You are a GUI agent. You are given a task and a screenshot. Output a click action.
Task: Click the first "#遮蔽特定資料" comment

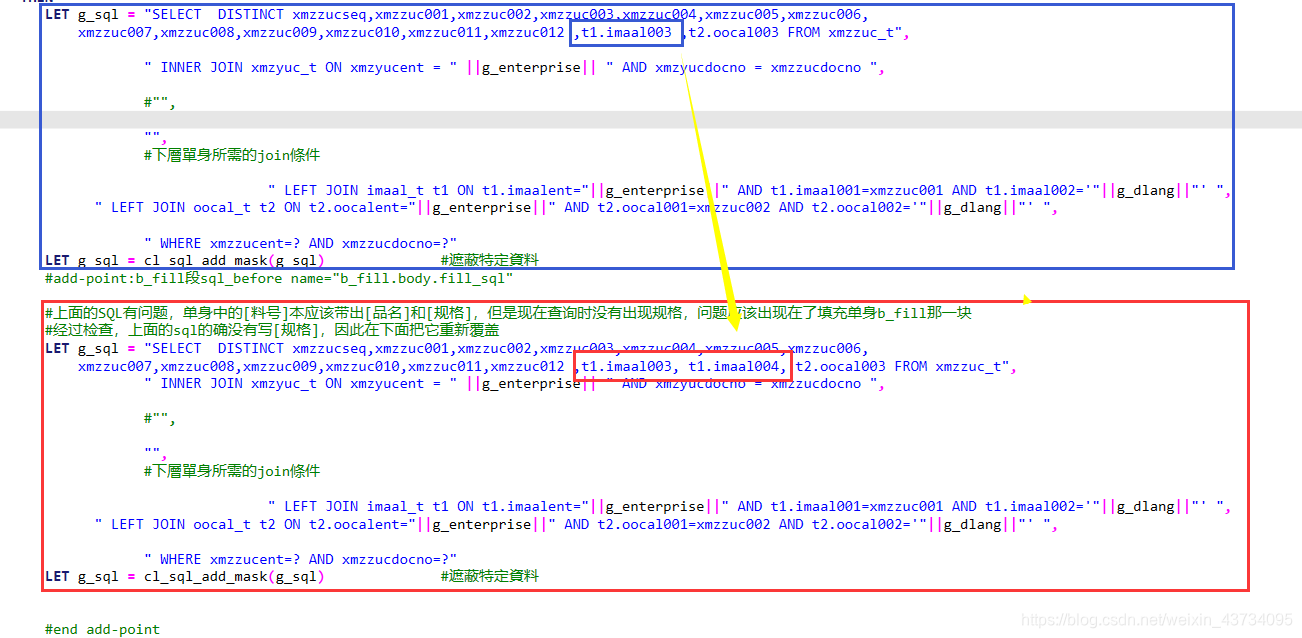[x=489, y=260]
